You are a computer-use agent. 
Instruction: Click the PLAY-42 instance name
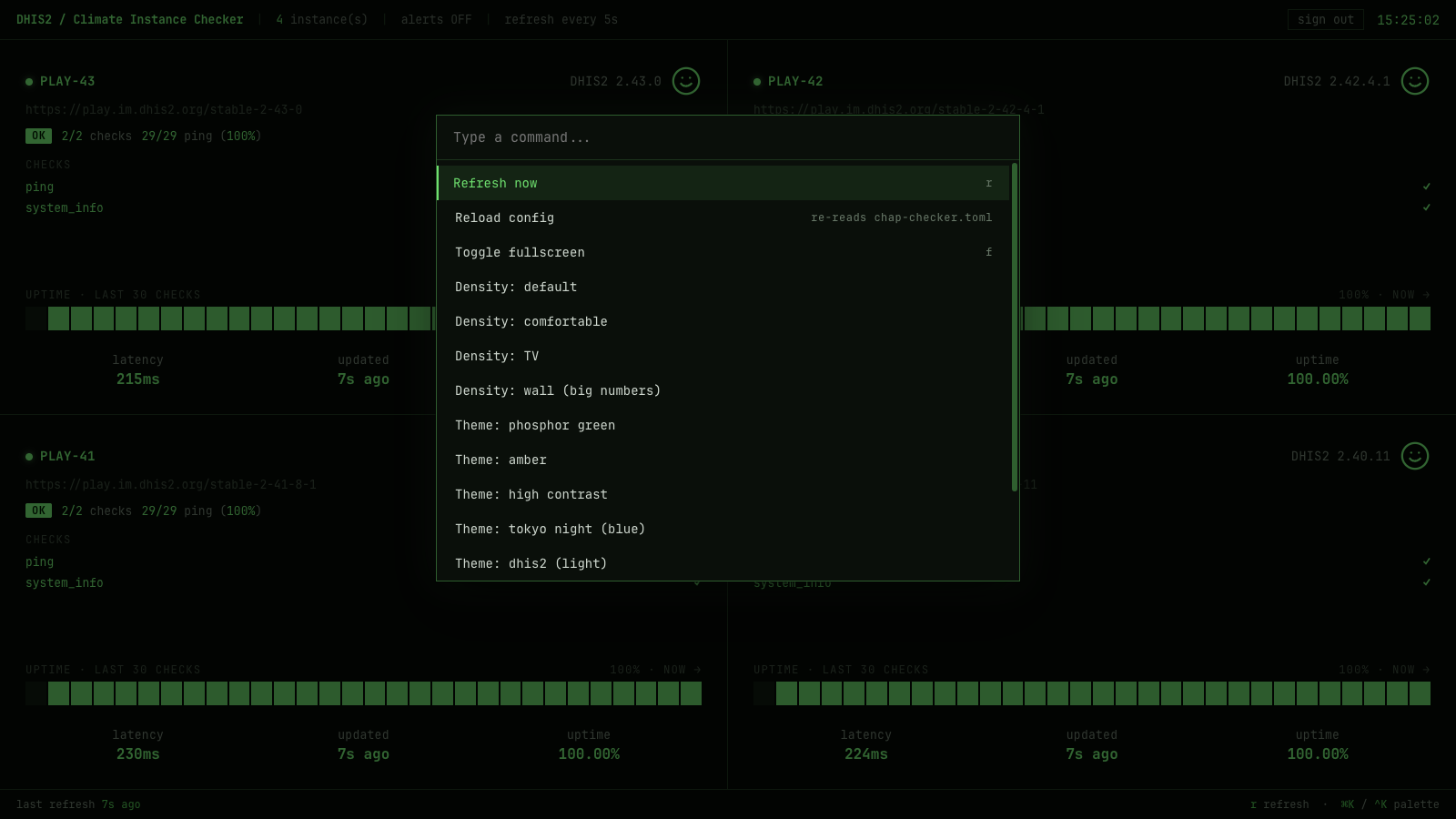(795, 81)
